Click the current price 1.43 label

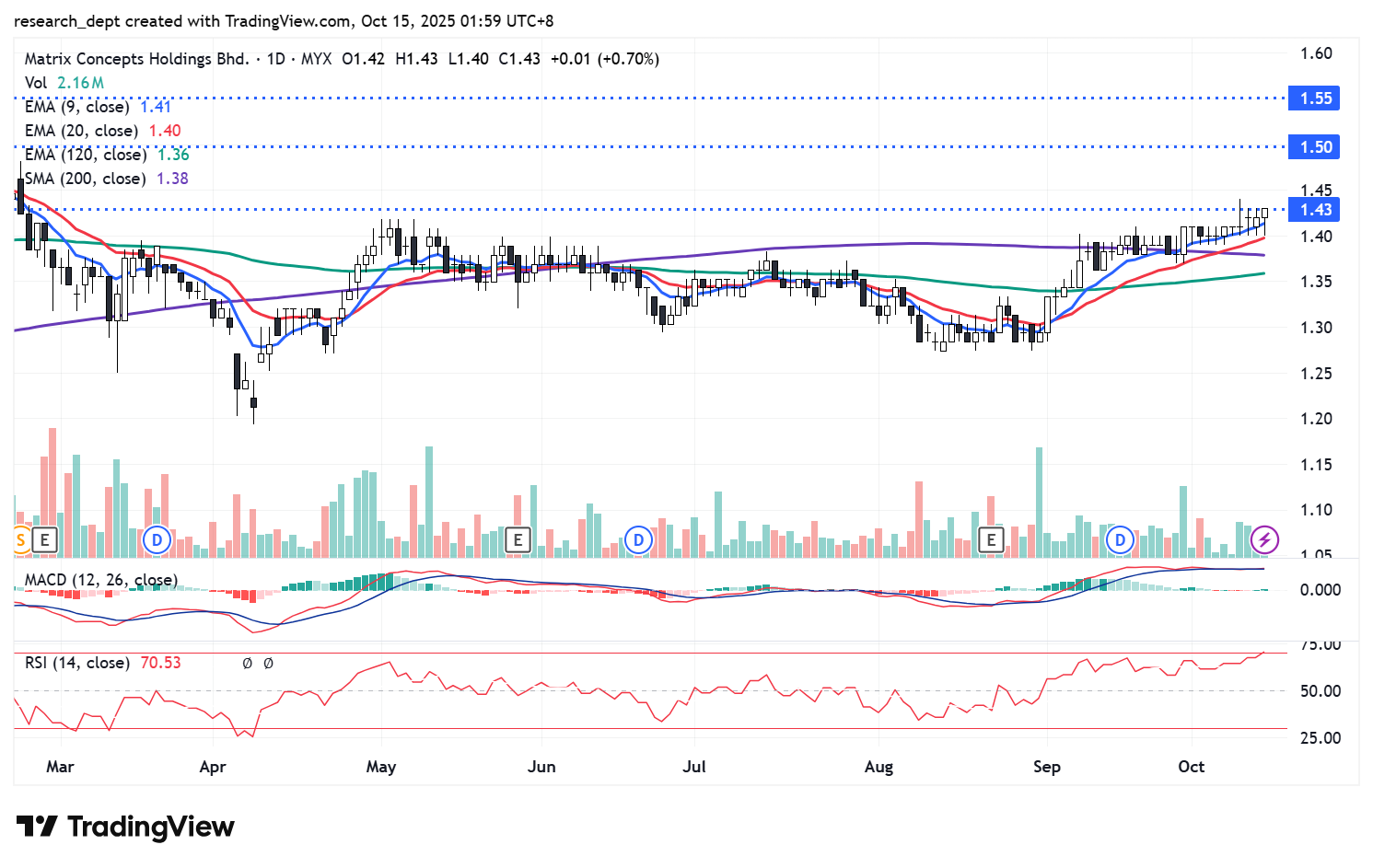1315,210
